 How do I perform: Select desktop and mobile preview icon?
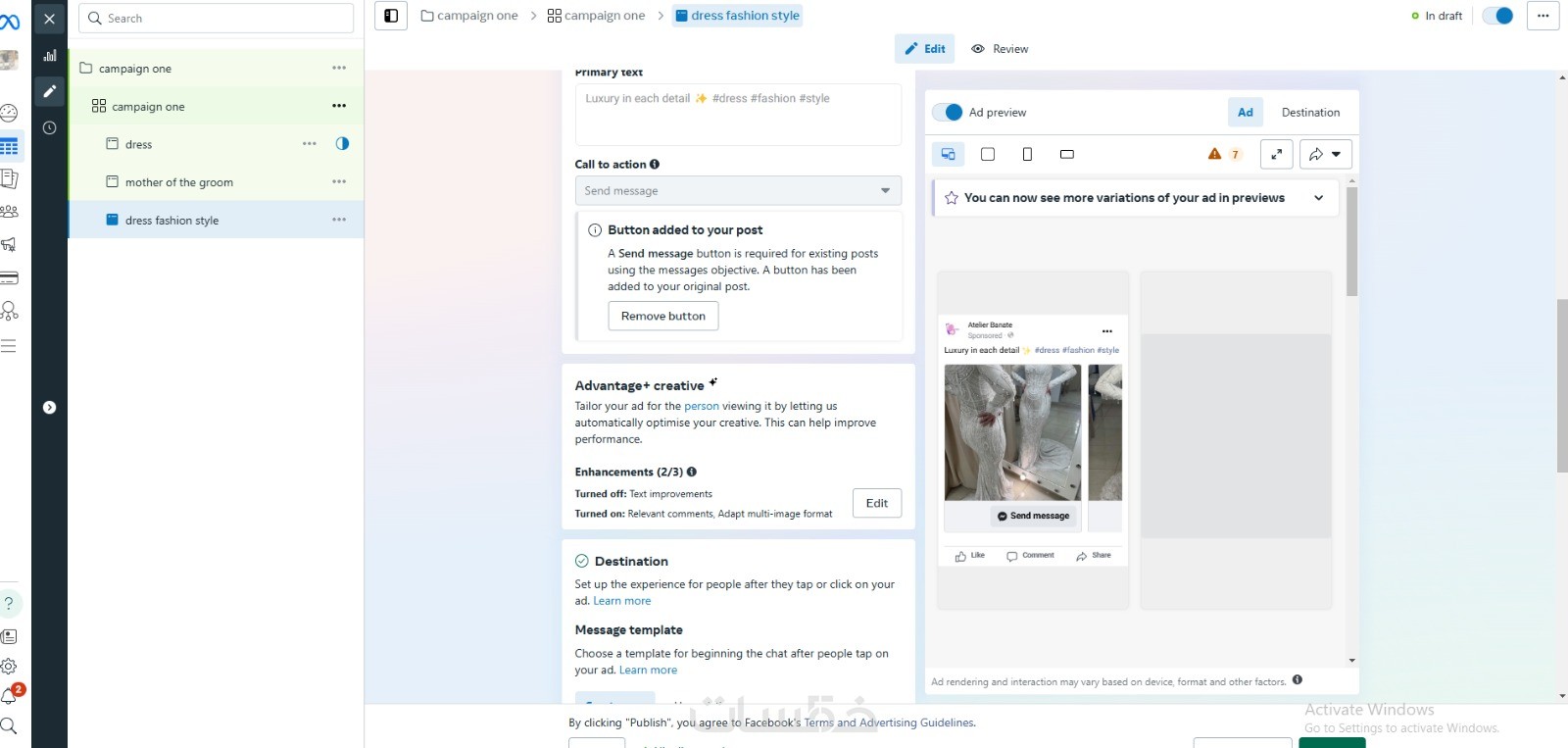point(948,154)
